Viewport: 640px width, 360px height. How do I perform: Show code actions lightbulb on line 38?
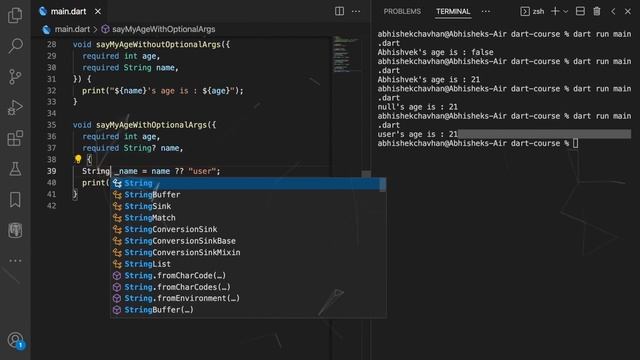click(x=78, y=159)
